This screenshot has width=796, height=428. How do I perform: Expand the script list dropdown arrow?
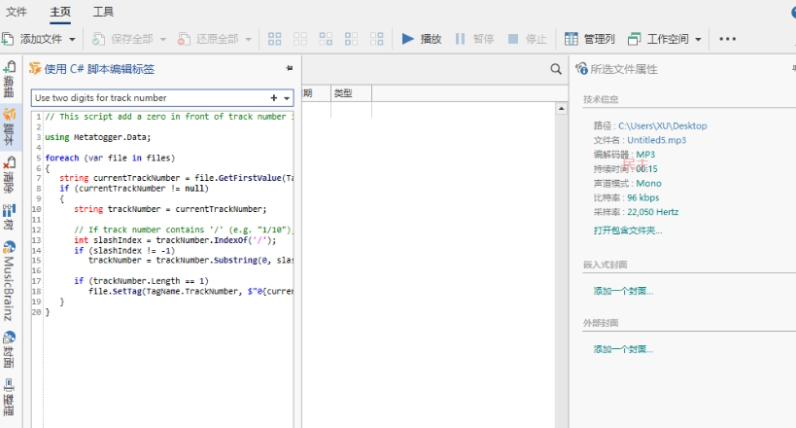[x=287, y=98]
